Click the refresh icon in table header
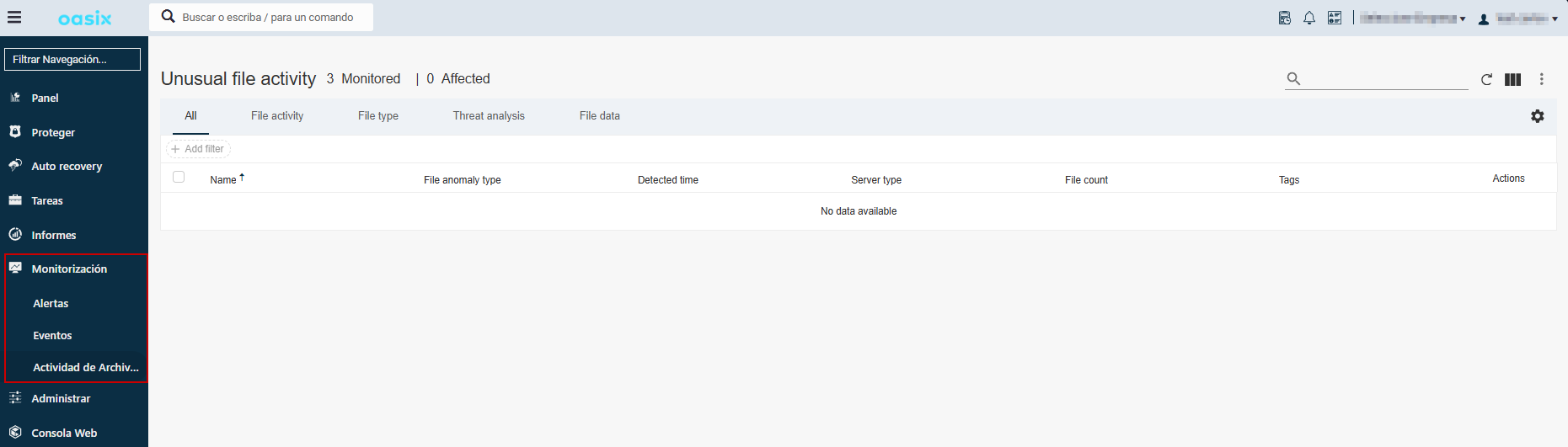The width and height of the screenshot is (1568, 447). [x=1486, y=79]
